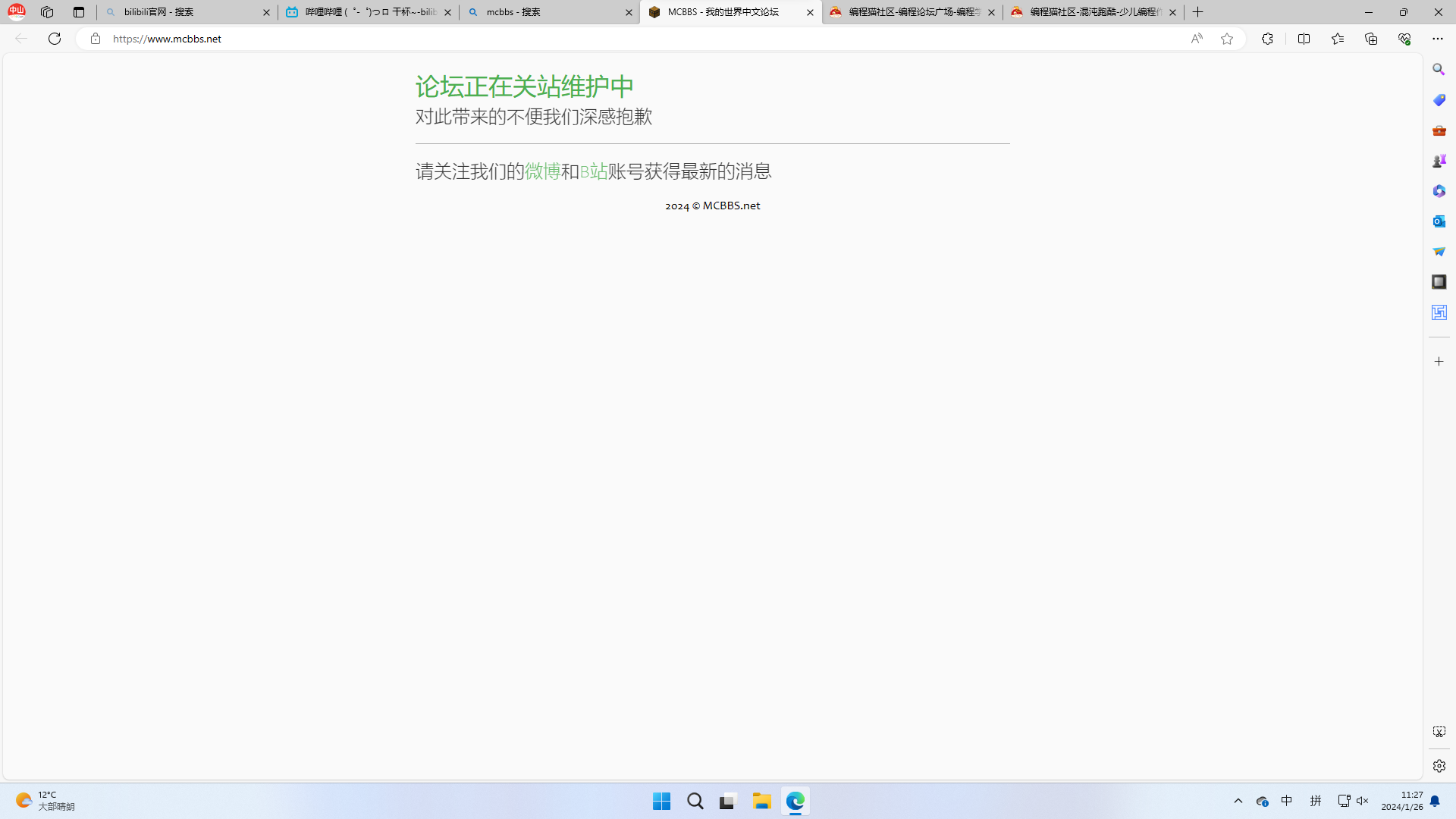Viewport: 1456px width, 819px height.
Task: Open the sidebar Microsoft 365 icon
Action: [x=1439, y=191]
